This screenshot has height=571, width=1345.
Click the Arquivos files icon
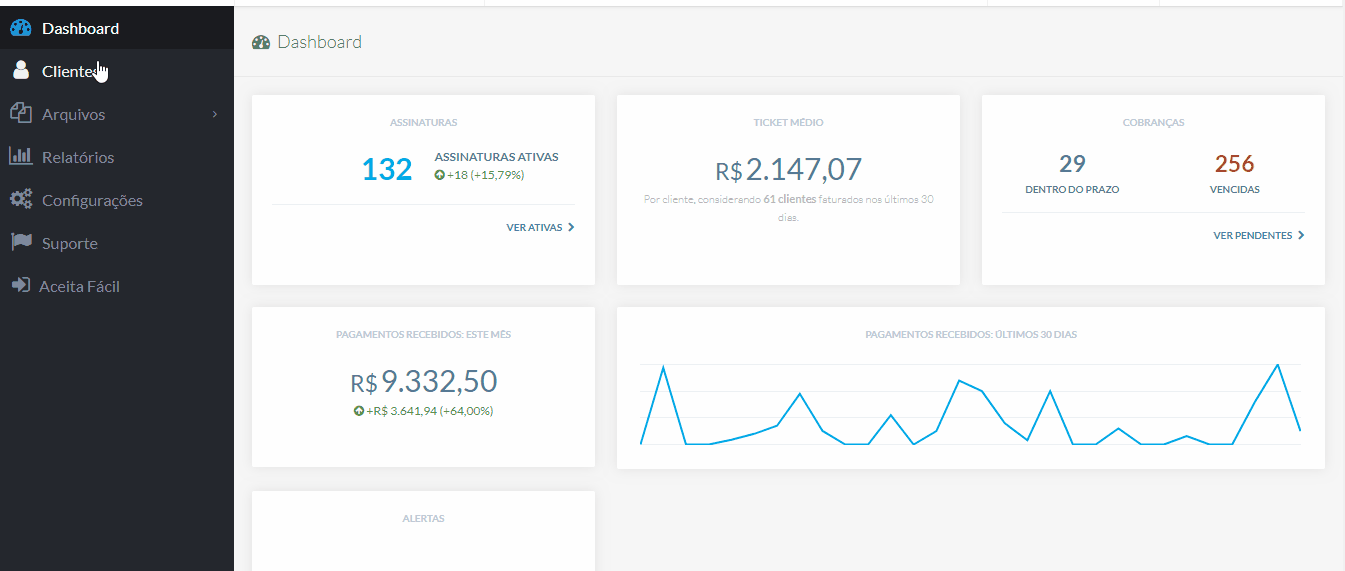(x=20, y=114)
